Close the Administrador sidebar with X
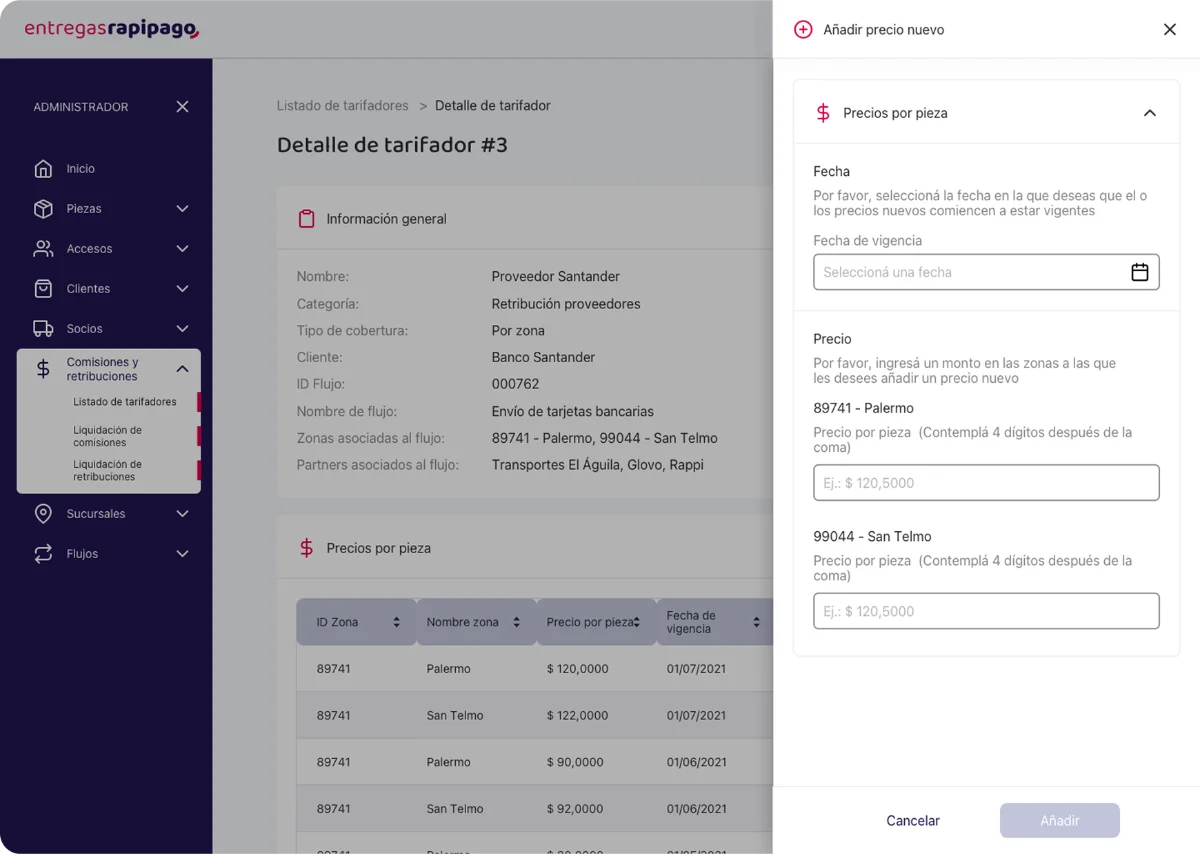 coord(182,107)
